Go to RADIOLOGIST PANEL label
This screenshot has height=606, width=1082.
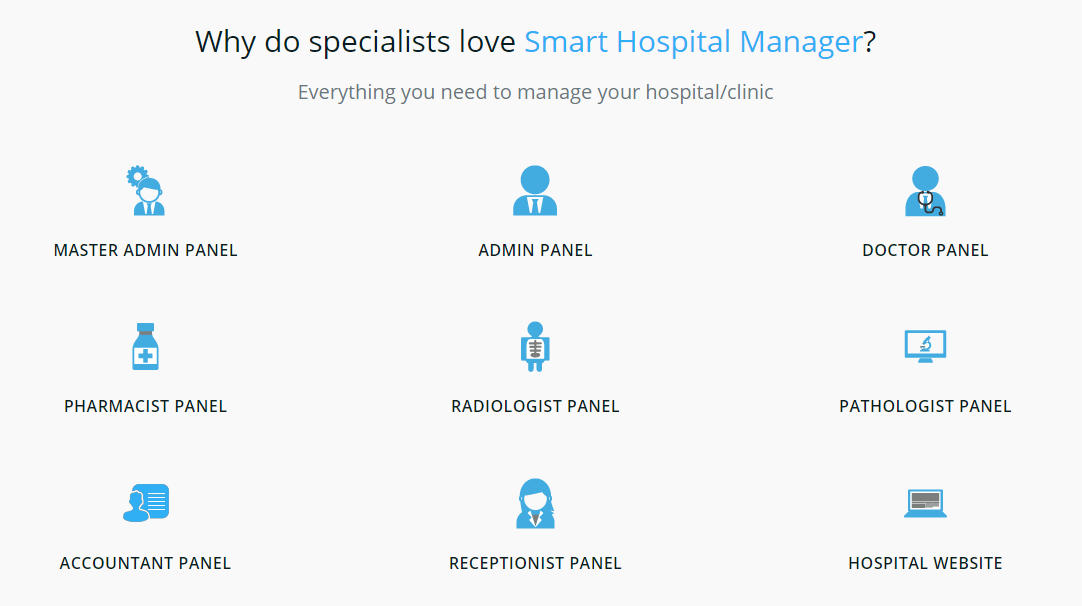click(x=535, y=406)
